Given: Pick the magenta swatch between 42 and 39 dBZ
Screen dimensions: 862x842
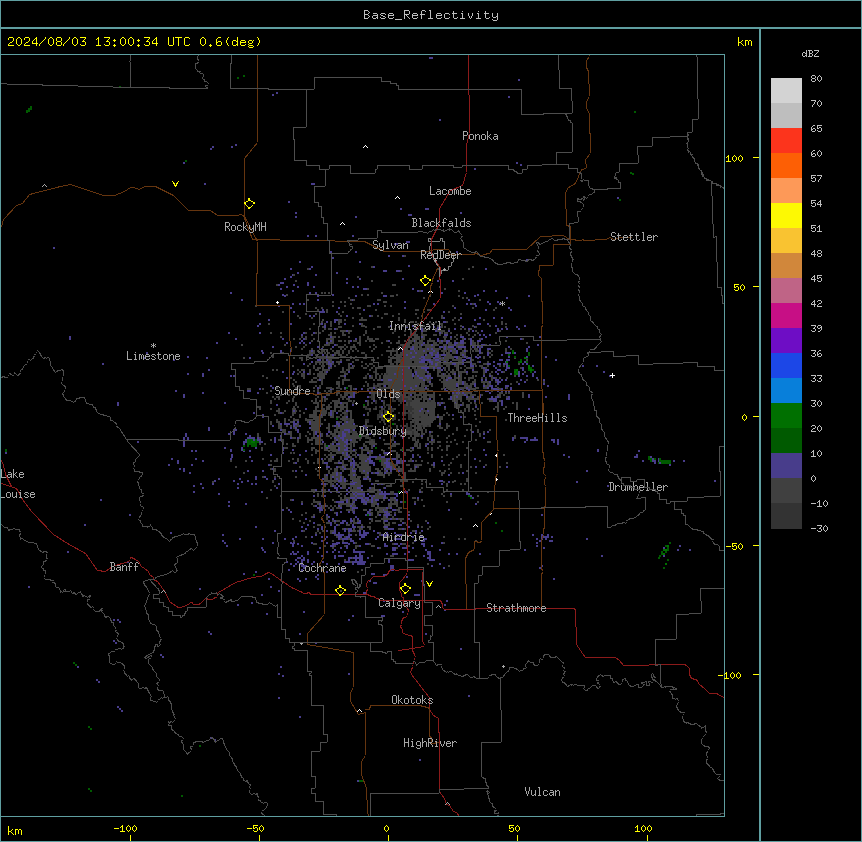Looking at the screenshot, I should coord(786,315).
